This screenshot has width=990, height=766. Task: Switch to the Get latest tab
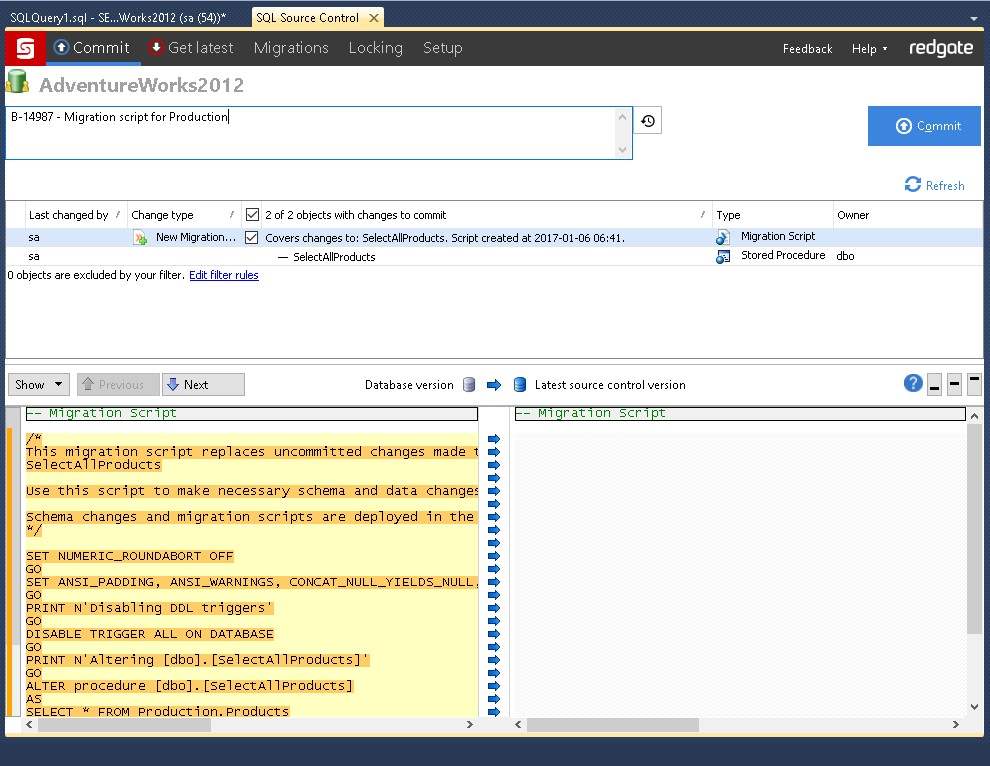190,48
